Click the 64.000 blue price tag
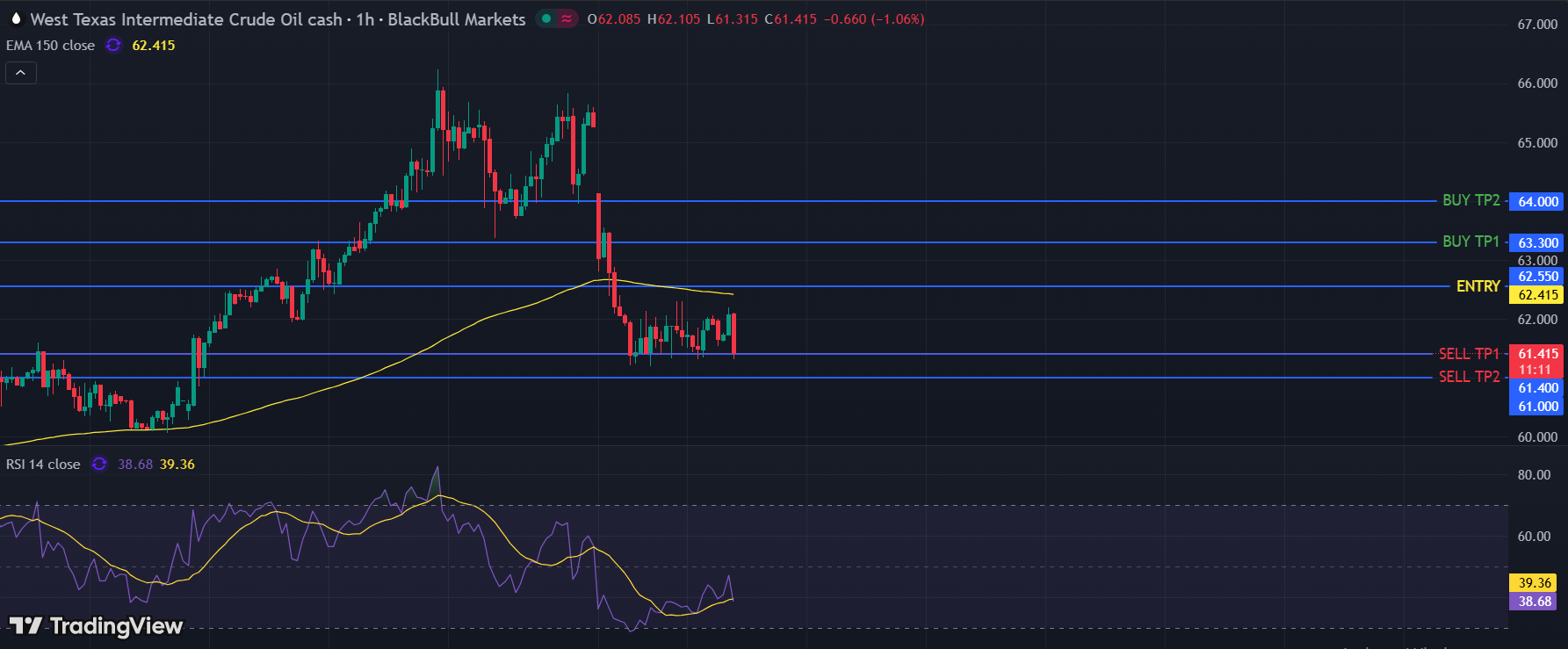The width and height of the screenshot is (1568, 649). click(x=1538, y=202)
